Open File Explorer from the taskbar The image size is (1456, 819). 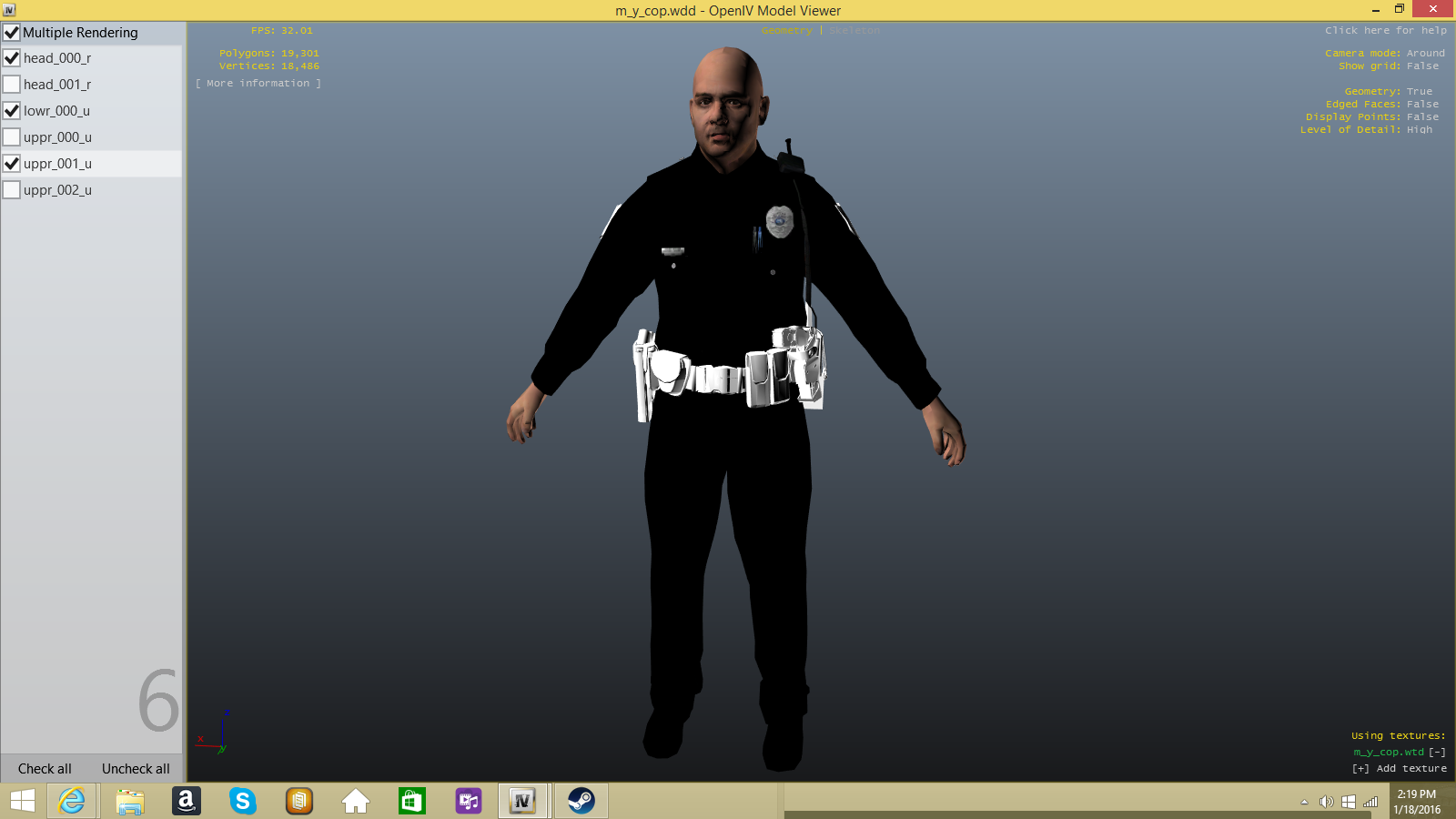coord(130,801)
